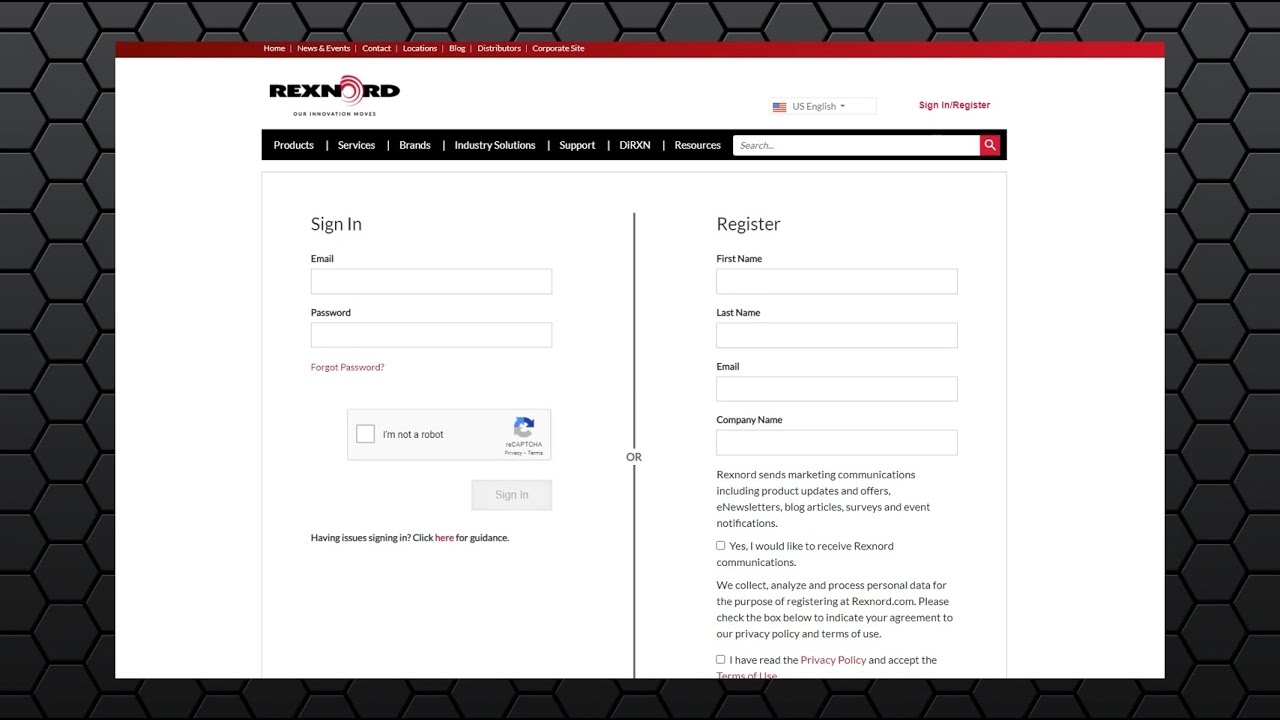Click the Password field
Image resolution: width=1280 pixels, height=720 pixels.
(x=431, y=335)
